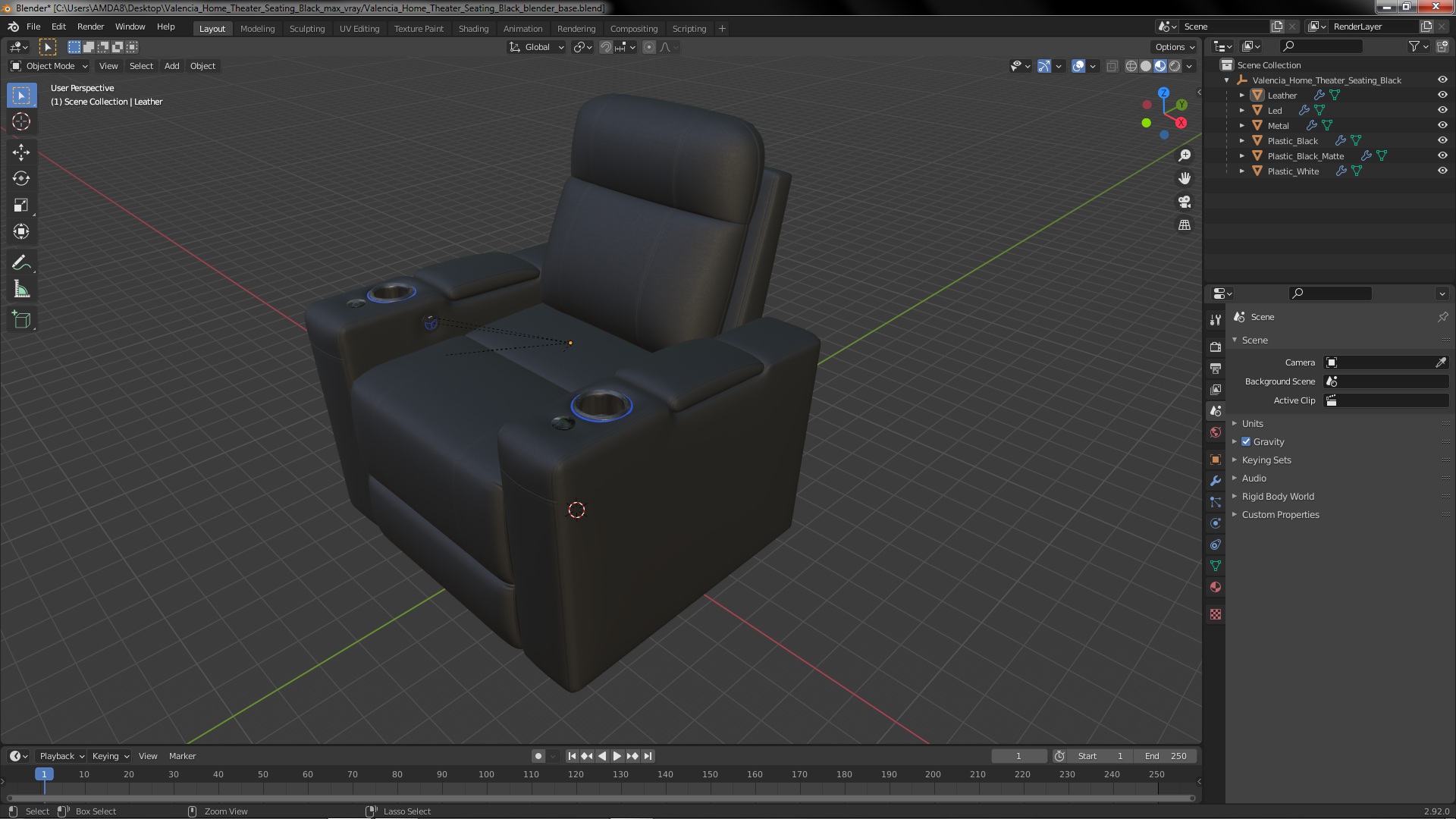Screen dimensions: 1456x819
Task: Click the timeline horizontal scrollbar
Action: coord(601,798)
